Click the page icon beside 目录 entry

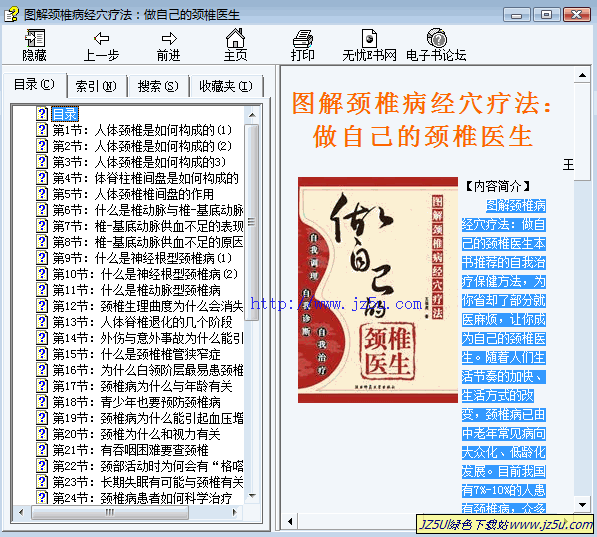pyautogui.click(x=42, y=113)
